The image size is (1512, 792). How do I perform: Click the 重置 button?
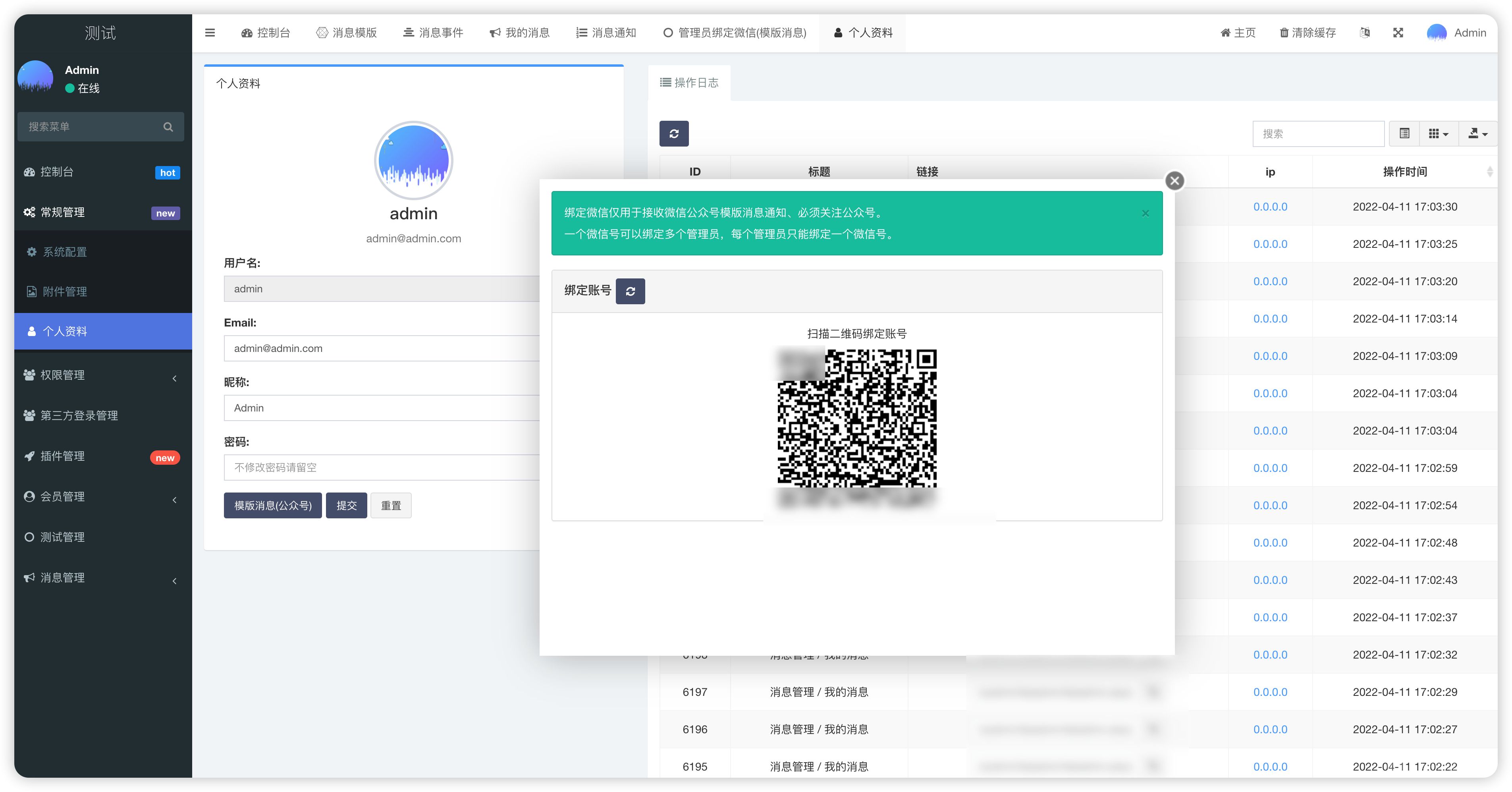coord(391,506)
